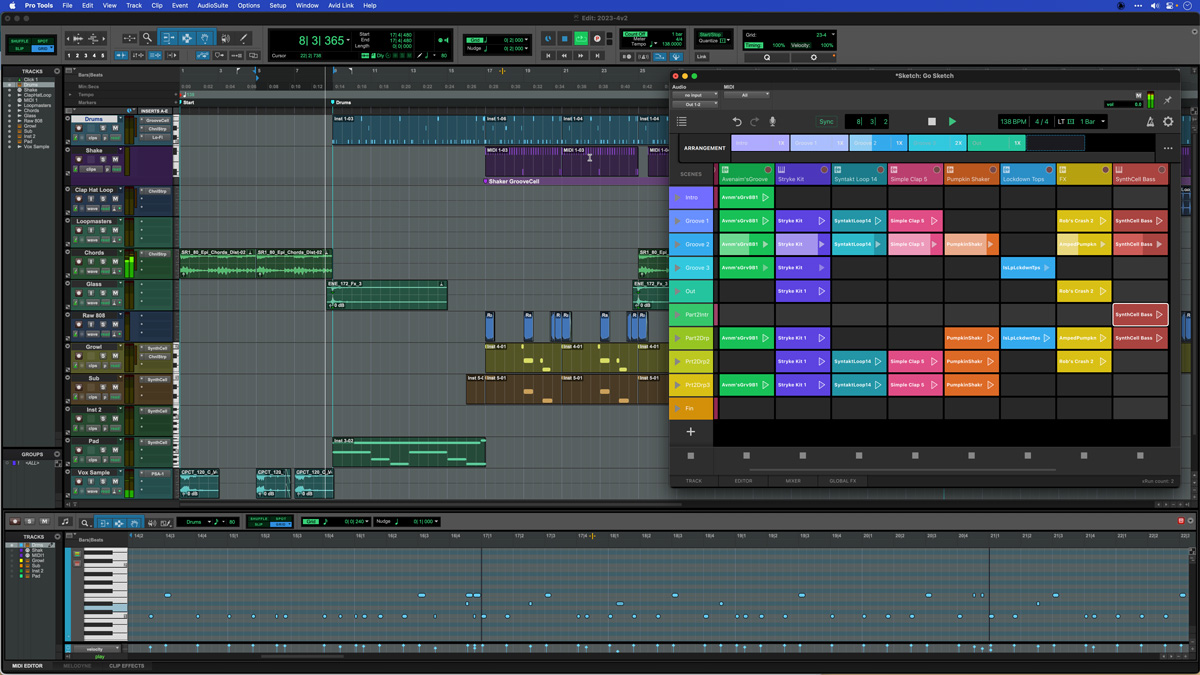Select the Zoomer tool in the toolbar
This screenshot has width=1200, height=675.
(x=149, y=37)
